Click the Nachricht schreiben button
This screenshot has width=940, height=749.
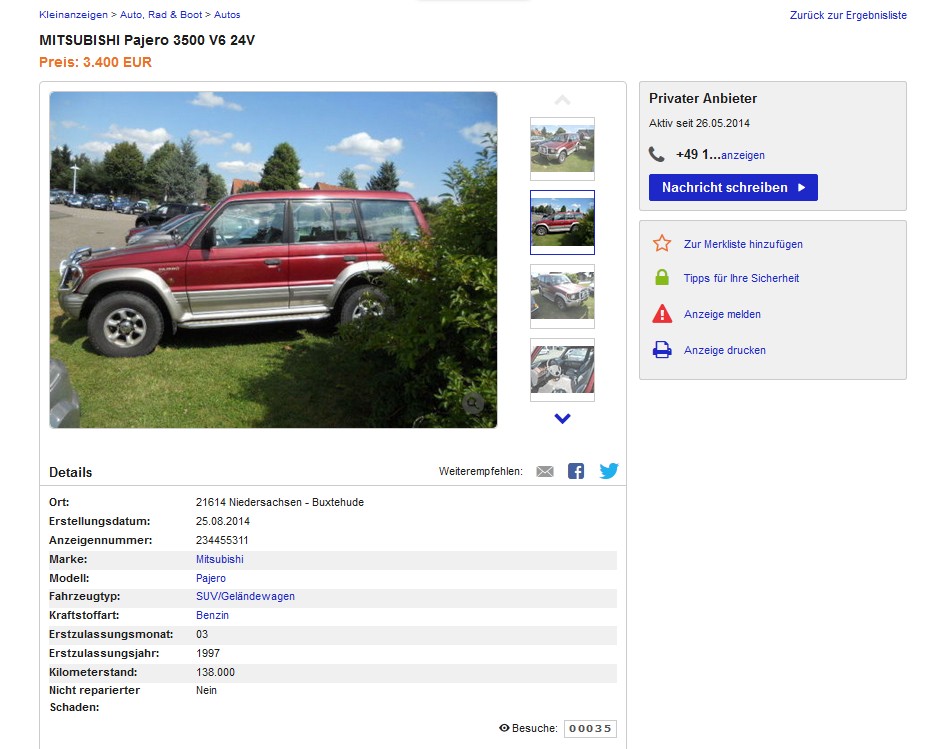(x=733, y=188)
